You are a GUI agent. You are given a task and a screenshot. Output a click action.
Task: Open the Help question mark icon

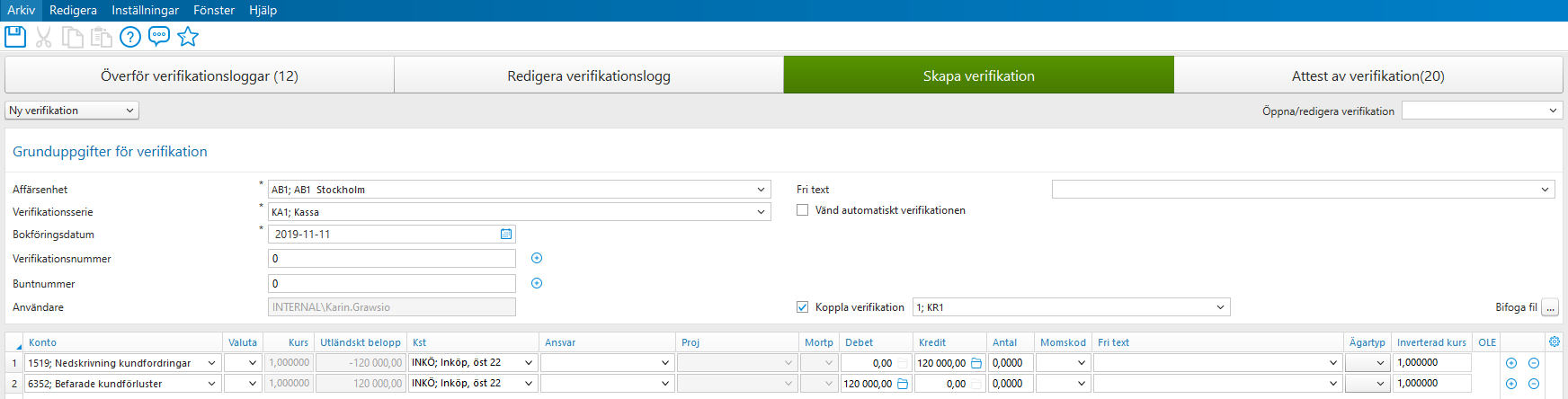tap(130, 37)
